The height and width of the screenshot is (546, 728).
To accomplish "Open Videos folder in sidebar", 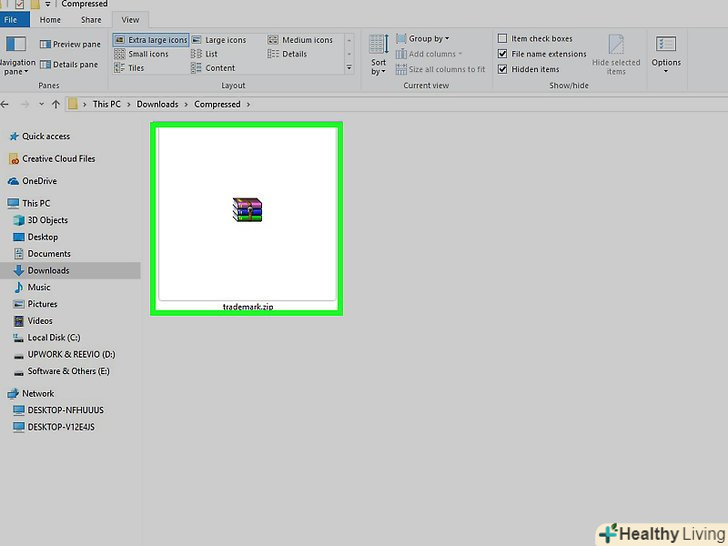I will [33, 321].
